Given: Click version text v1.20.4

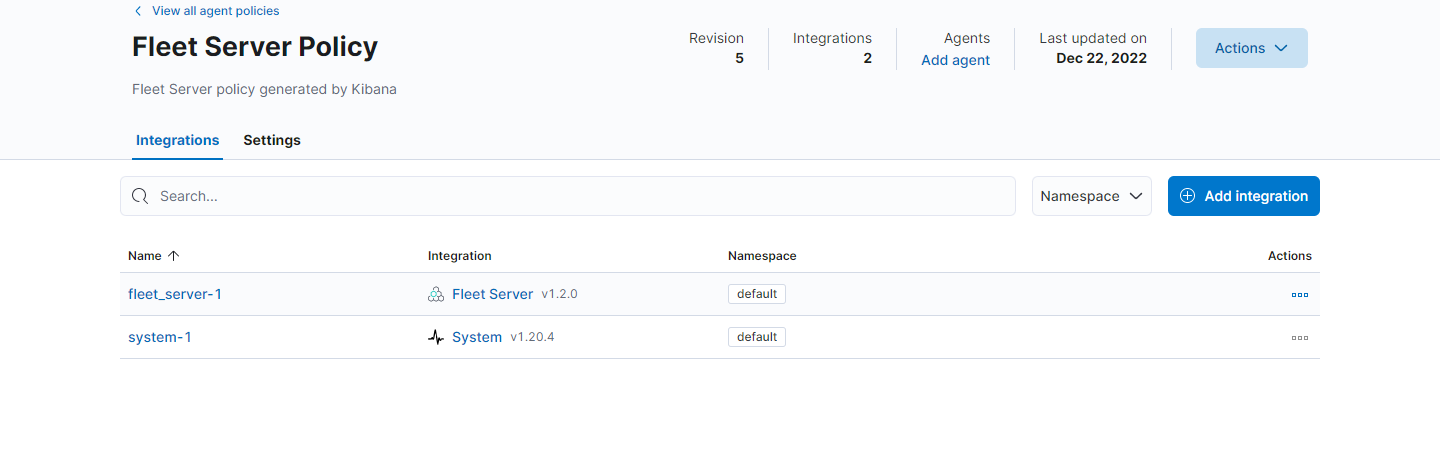Looking at the screenshot, I should coord(532,338).
